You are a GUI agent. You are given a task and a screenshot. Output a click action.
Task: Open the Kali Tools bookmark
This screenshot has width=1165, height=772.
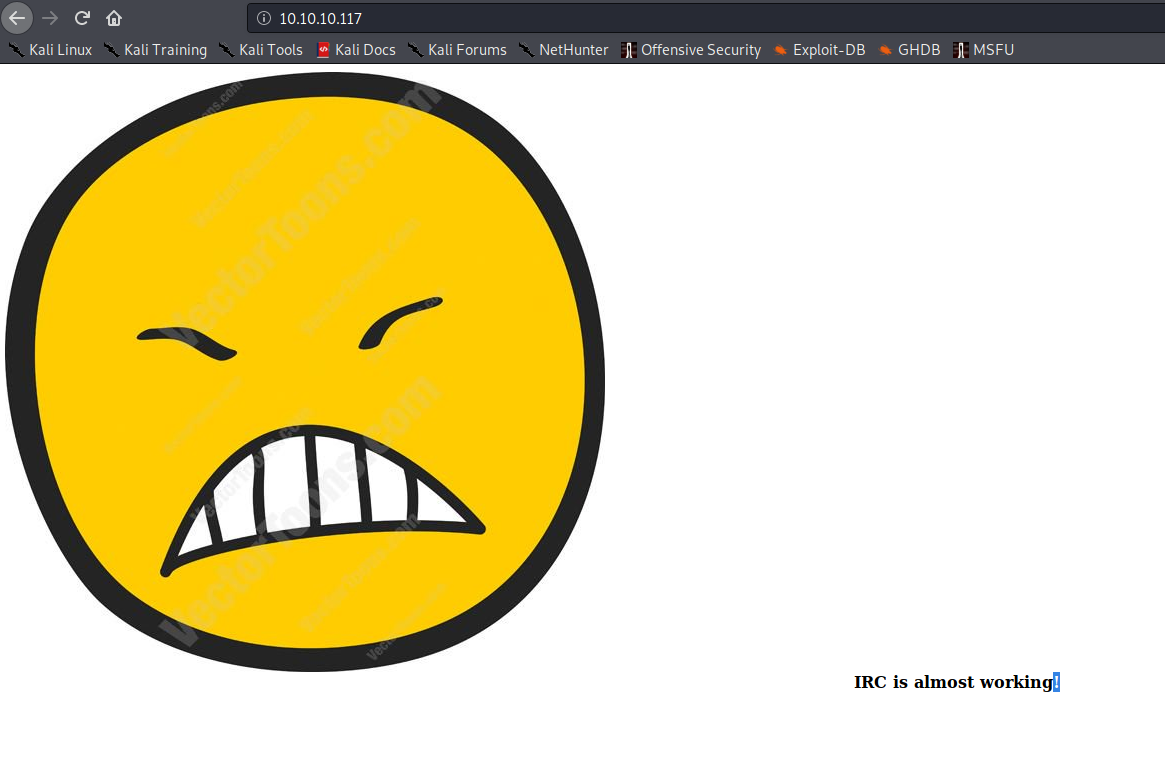270,49
